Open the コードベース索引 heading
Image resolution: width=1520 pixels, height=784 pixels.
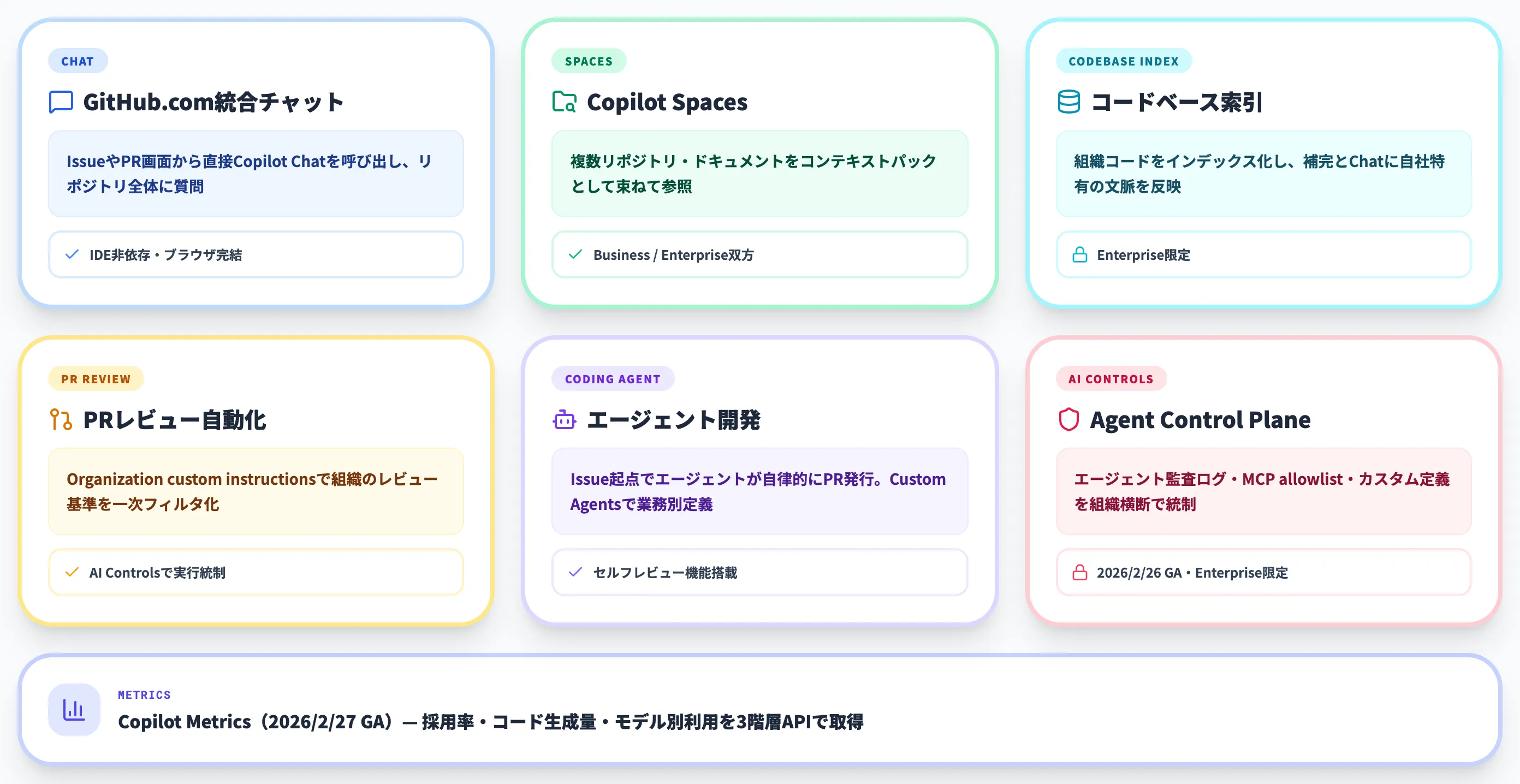(x=1177, y=102)
